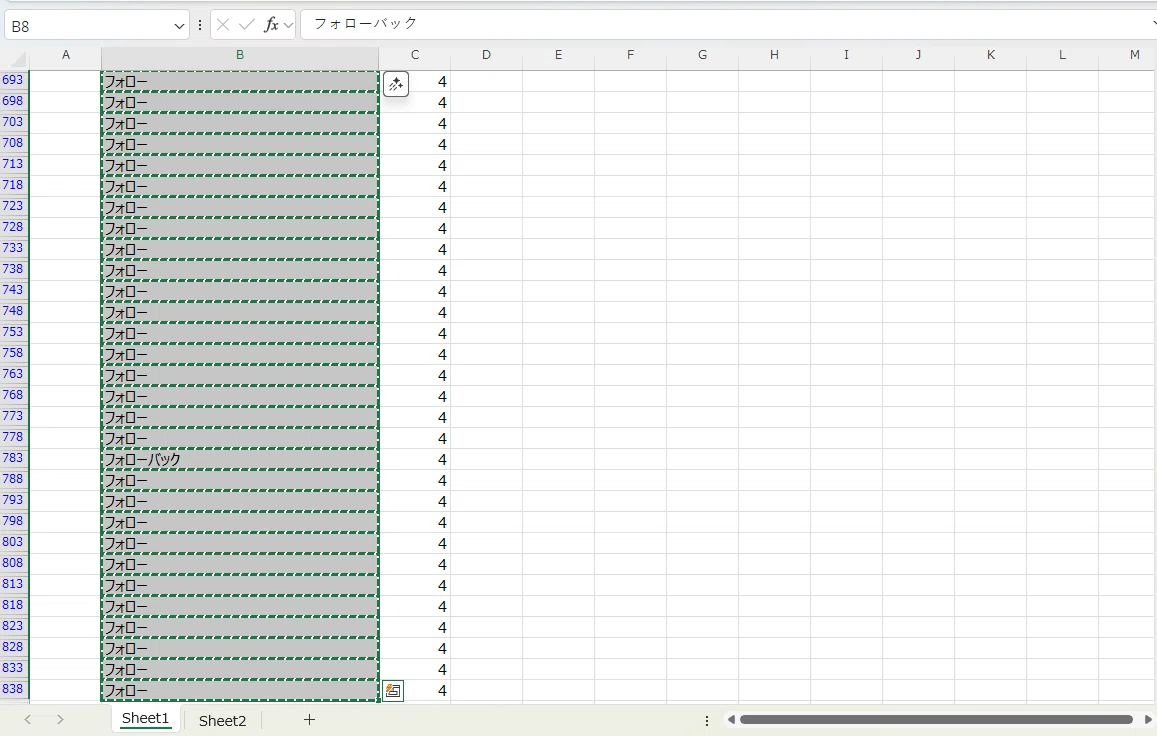Image resolution: width=1157 pixels, height=736 pixels.
Task: Select row header 803
Action: pyautogui.click(x=13, y=543)
